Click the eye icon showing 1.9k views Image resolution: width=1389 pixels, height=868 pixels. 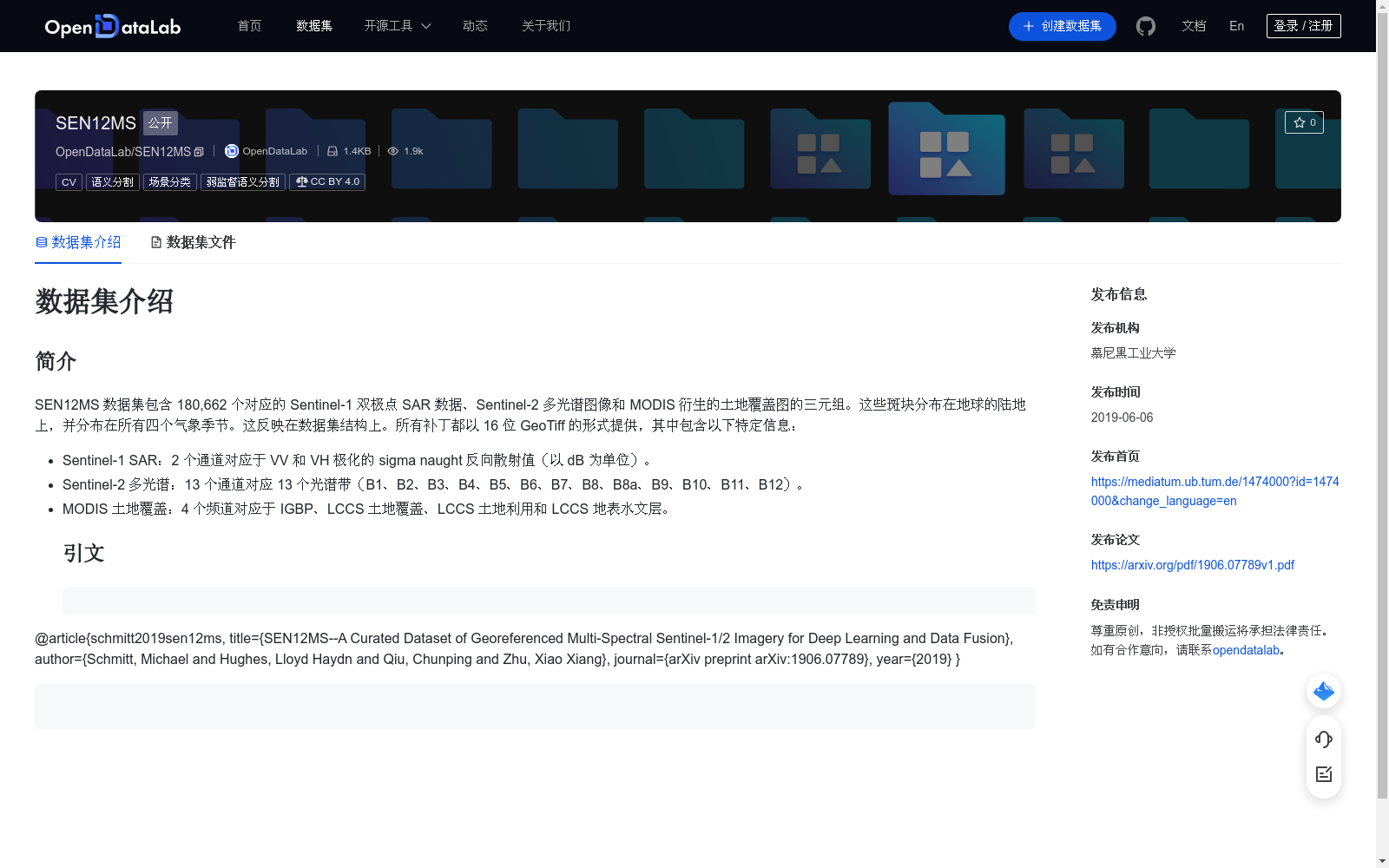tap(392, 150)
